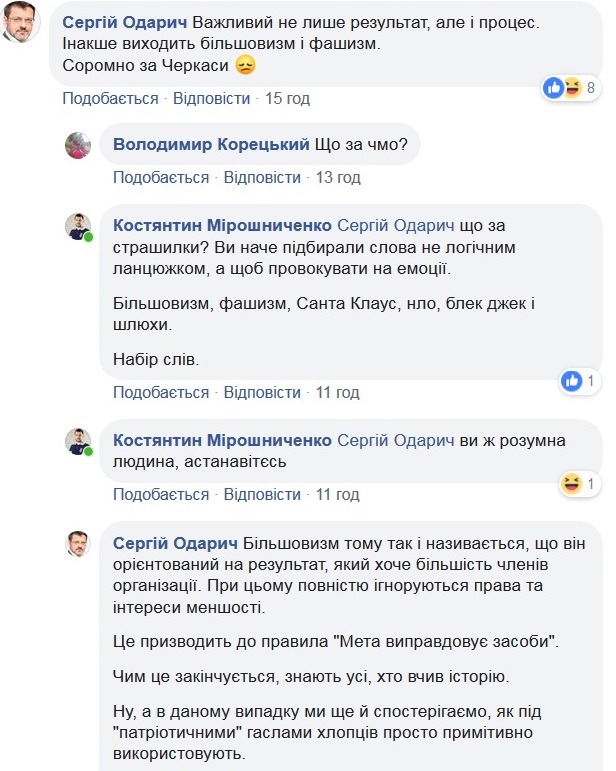This screenshot has height=771, width=616.
Task: Click the Сергій Одарич mention in the "астанавітесь" reply
Action: click(x=397, y=440)
